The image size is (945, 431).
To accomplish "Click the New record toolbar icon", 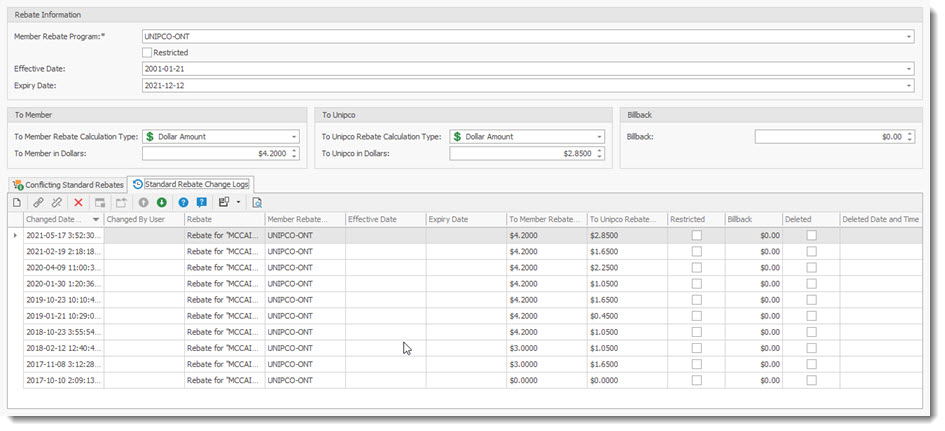I will pyautogui.click(x=17, y=202).
